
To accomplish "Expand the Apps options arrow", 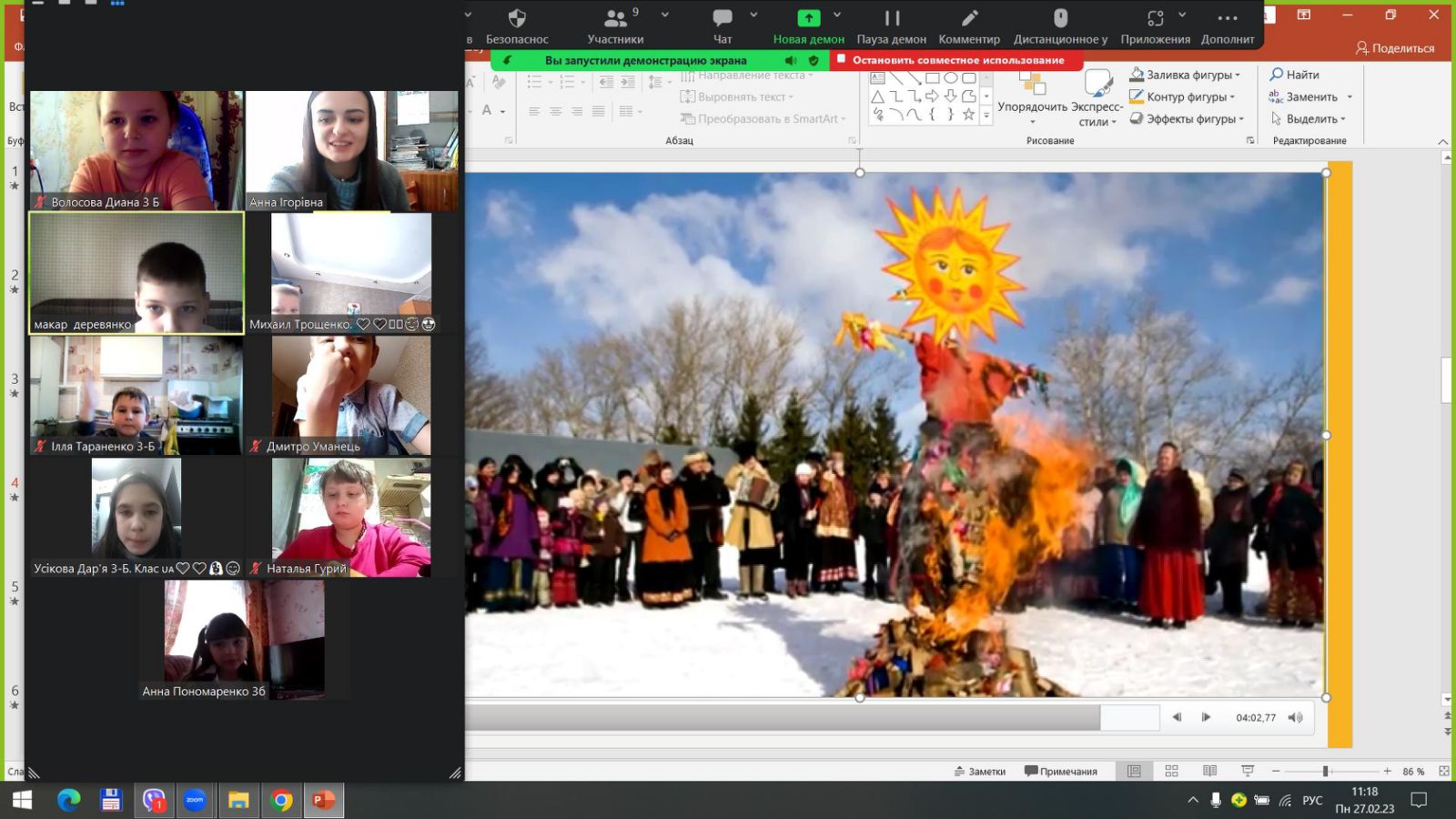I will point(1182,15).
